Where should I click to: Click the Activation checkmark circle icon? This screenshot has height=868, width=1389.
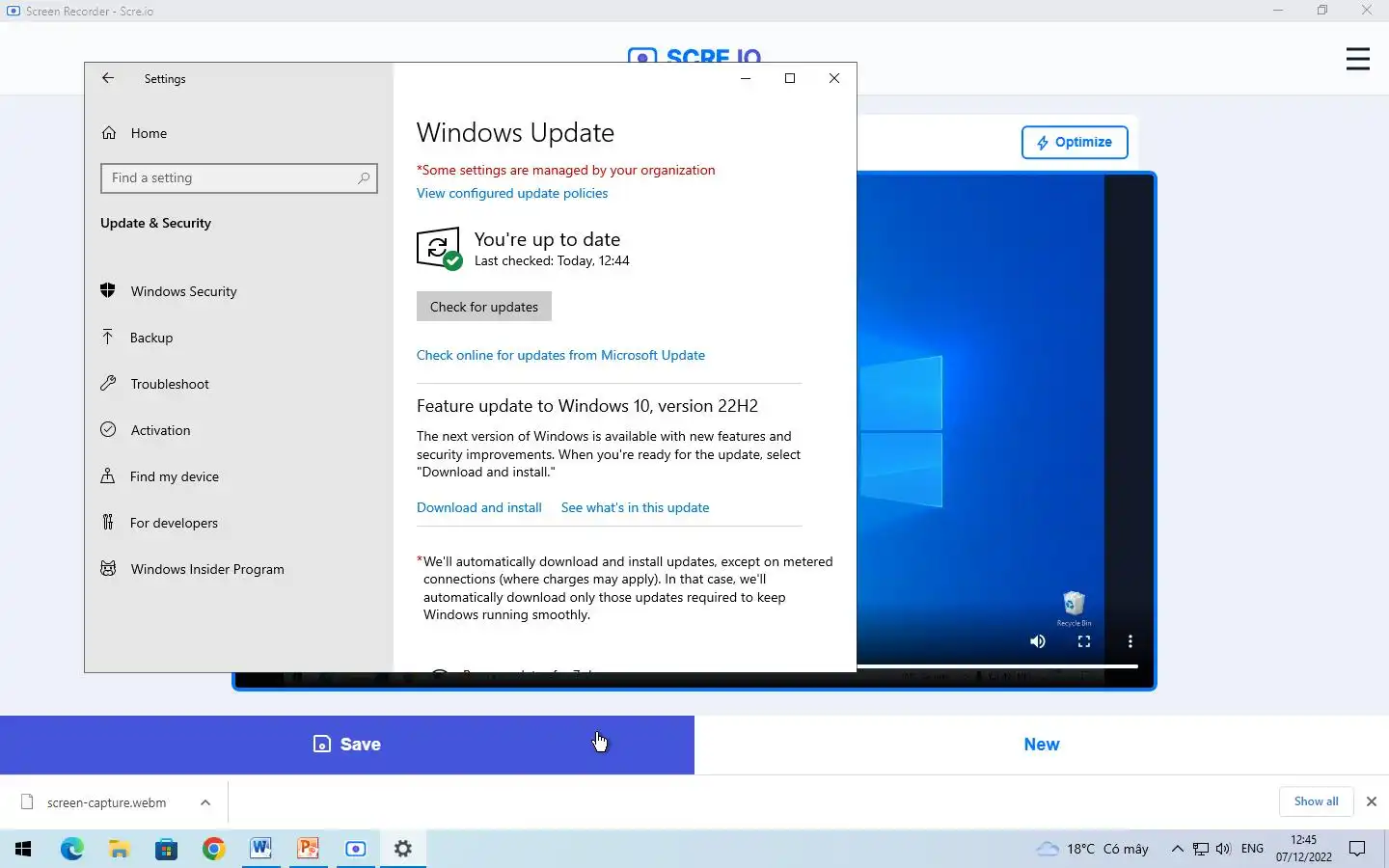[108, 429]
